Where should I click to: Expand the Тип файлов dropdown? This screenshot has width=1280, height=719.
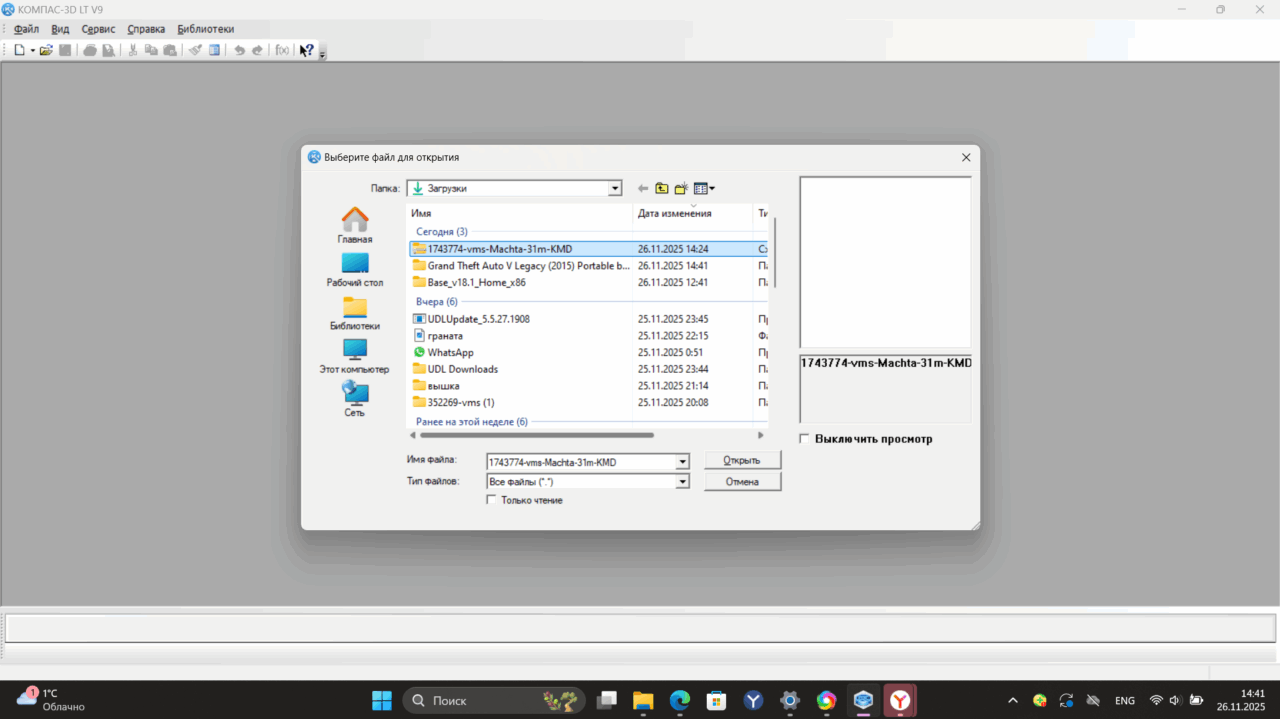[683, 482]
